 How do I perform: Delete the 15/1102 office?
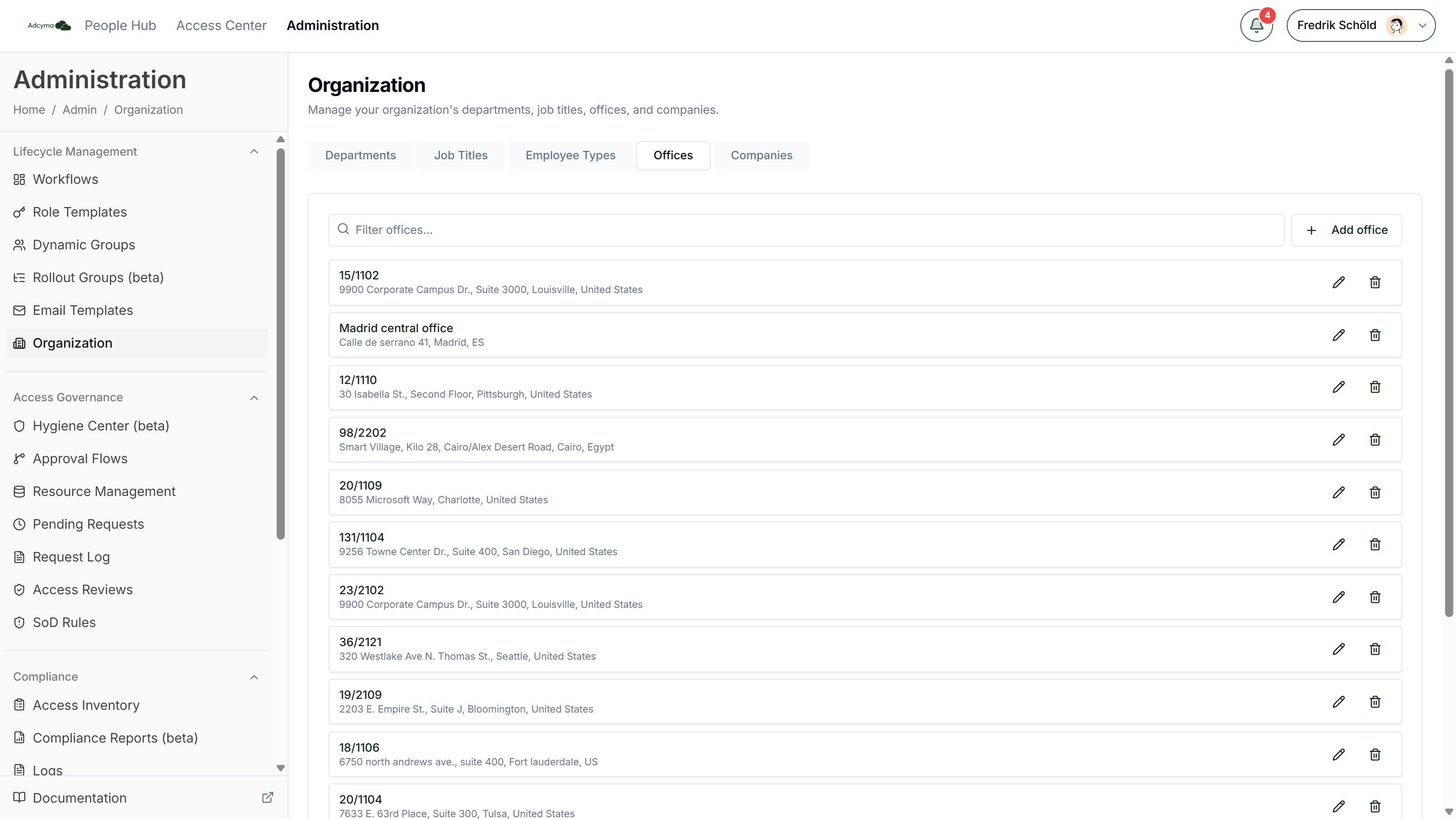point(1375,283)
